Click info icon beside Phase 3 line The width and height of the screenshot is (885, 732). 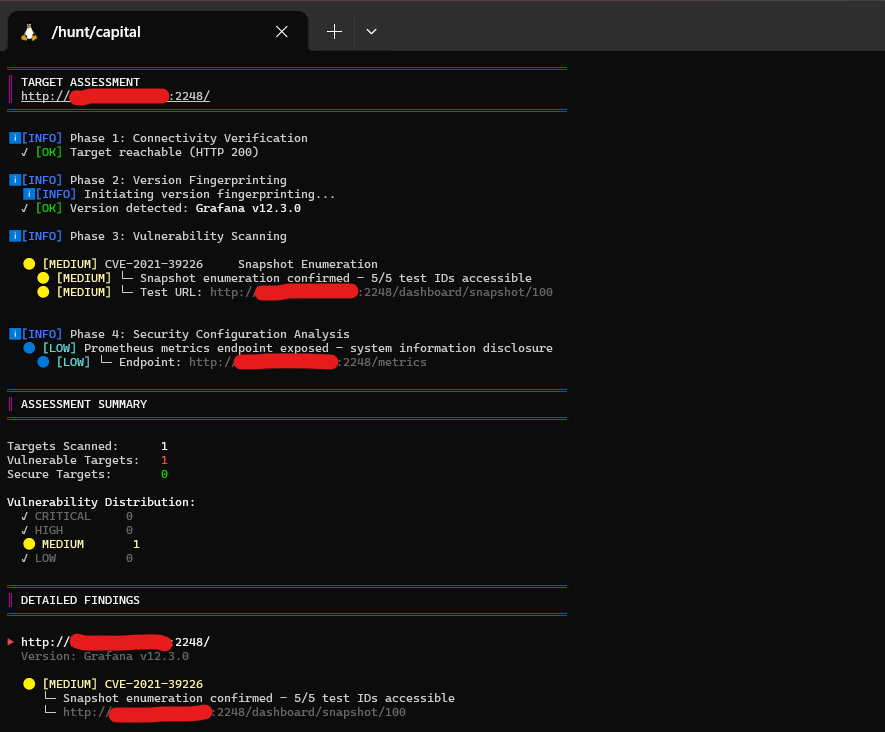click(15, 236)
